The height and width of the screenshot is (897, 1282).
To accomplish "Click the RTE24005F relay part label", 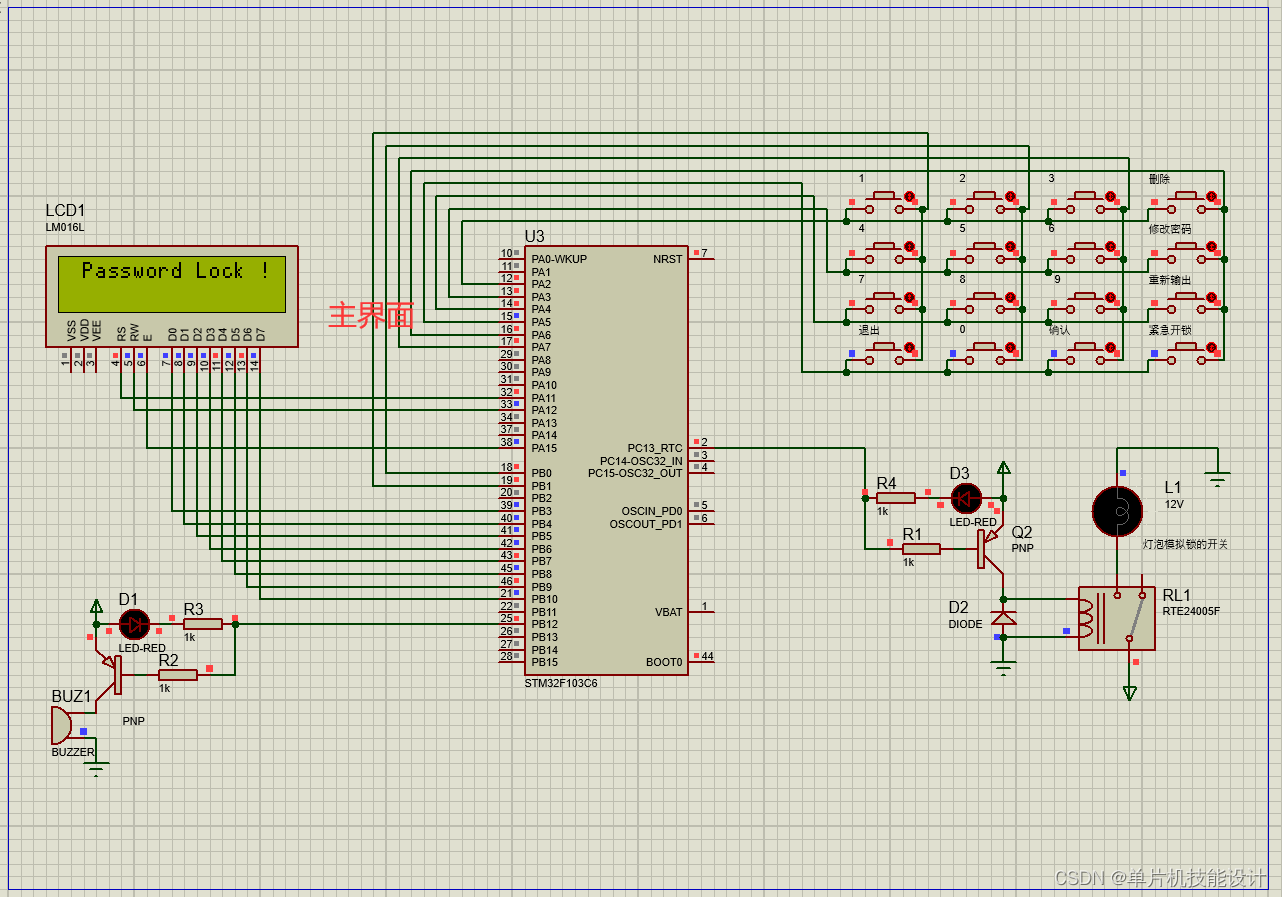I will tap(1191, 610).
